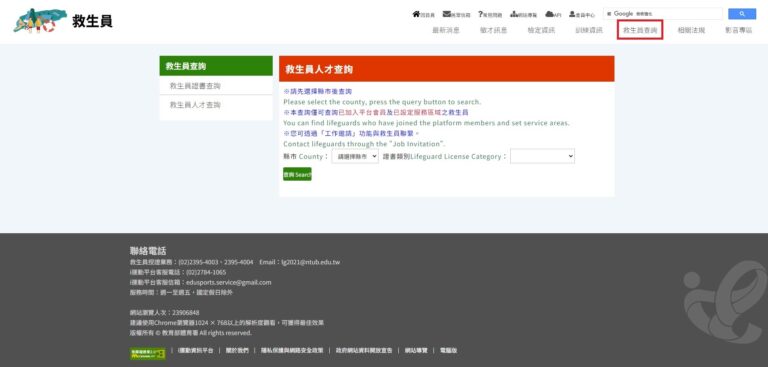Click the 聯絡電話 footer heading

pyautogui.click(x=148, y=251)
